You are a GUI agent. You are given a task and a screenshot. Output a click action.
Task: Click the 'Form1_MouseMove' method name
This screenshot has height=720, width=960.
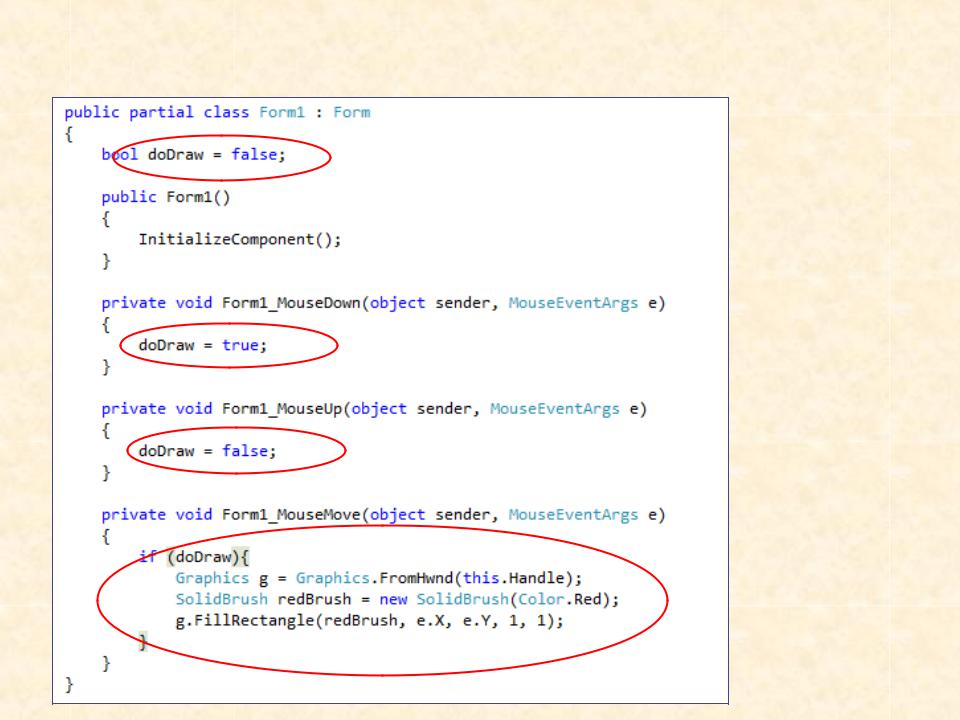291,515
